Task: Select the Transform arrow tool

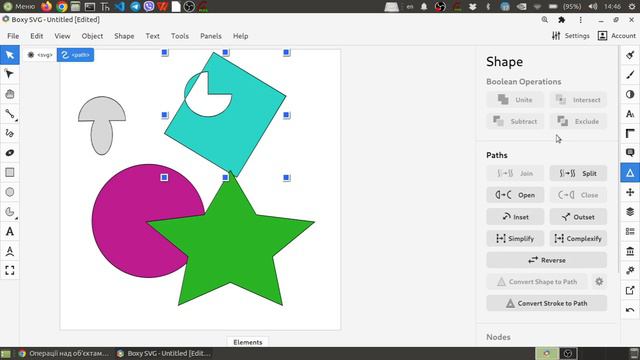Action: coord(10,55)
